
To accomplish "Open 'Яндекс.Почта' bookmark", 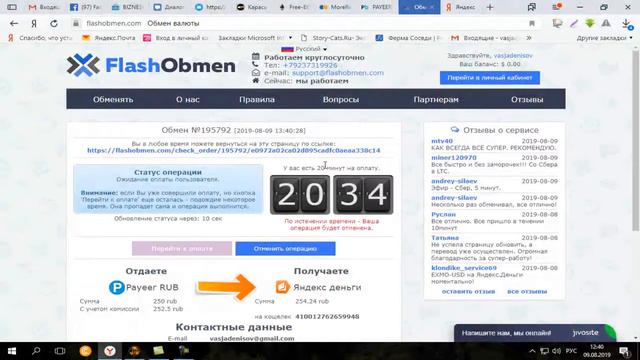I will click(x=109, y=38).
